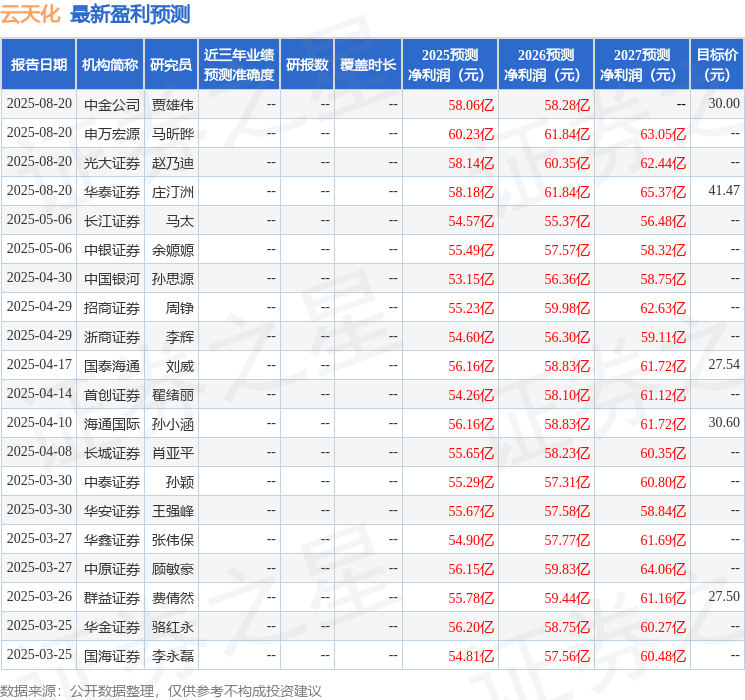Select institution 国海证券
745x700 pixels.
tap(112, 655)
